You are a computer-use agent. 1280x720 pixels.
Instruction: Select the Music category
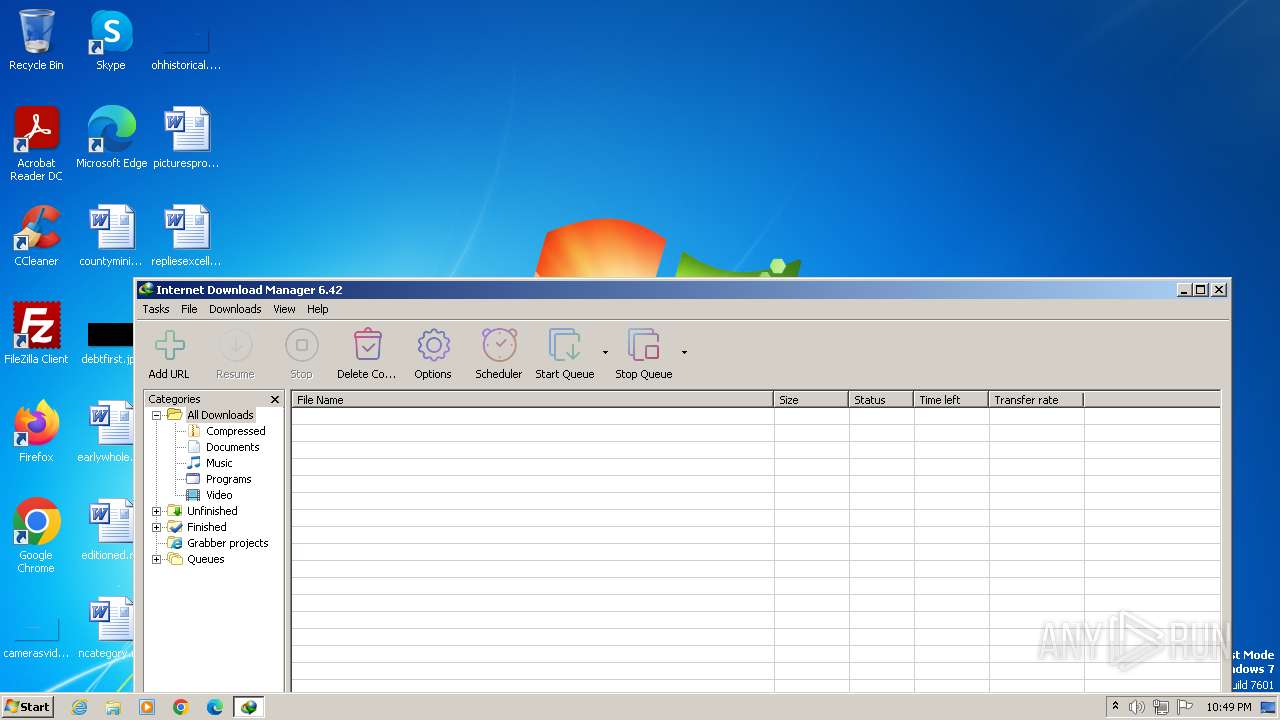[x=219, y=463]
